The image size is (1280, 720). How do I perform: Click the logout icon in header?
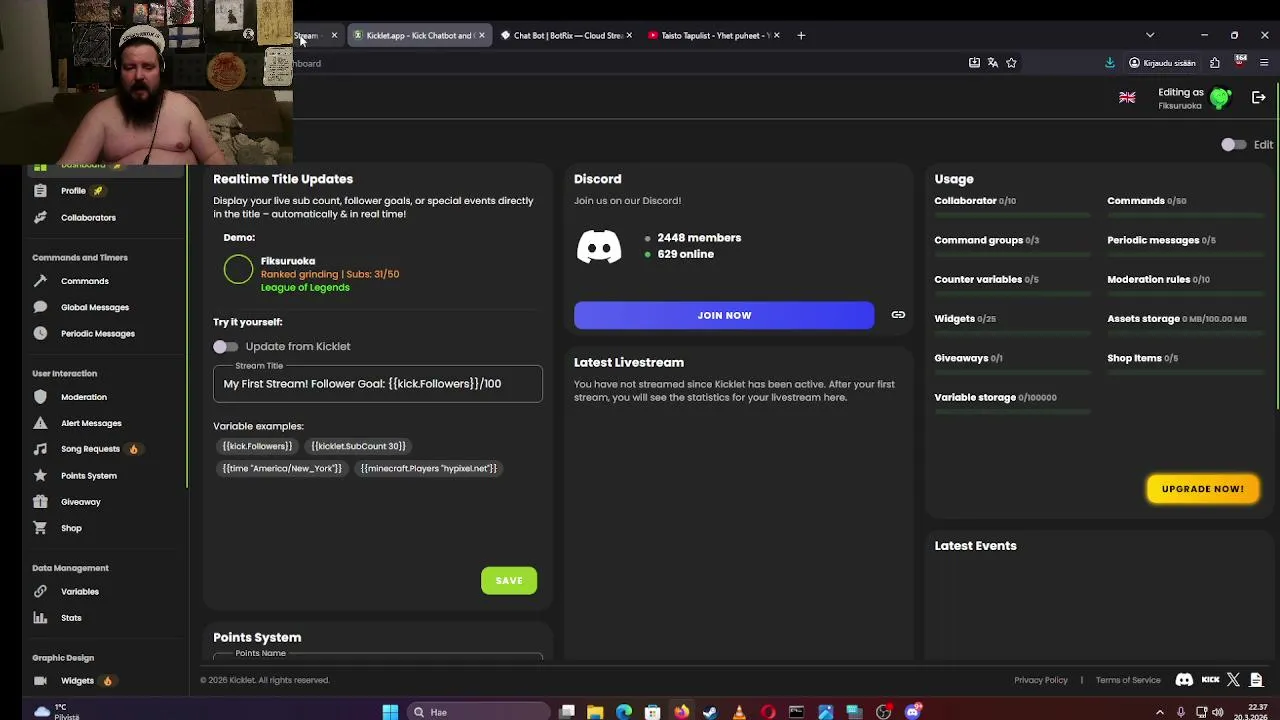[x=1258, y=98]
